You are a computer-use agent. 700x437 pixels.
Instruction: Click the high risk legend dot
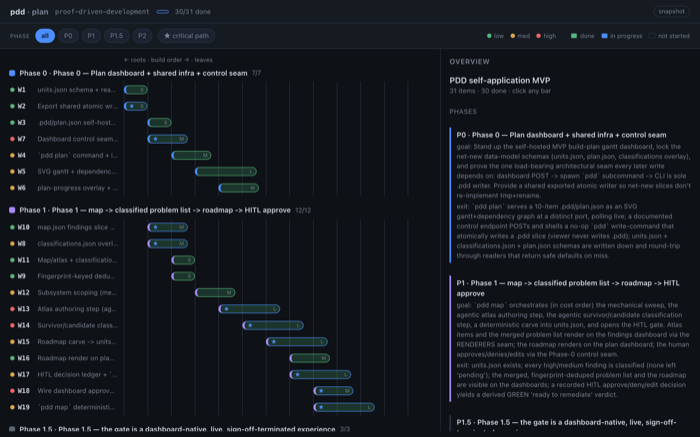[538, 36]
